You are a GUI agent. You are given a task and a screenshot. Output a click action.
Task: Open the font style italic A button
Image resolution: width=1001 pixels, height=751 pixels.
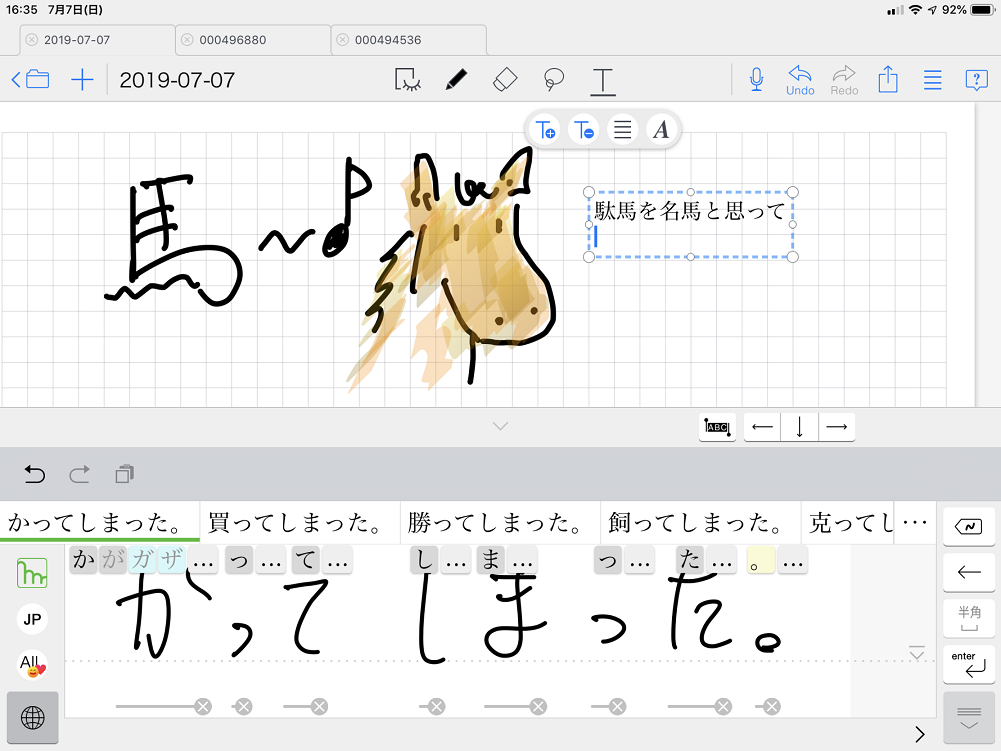(x=661, y=130)
